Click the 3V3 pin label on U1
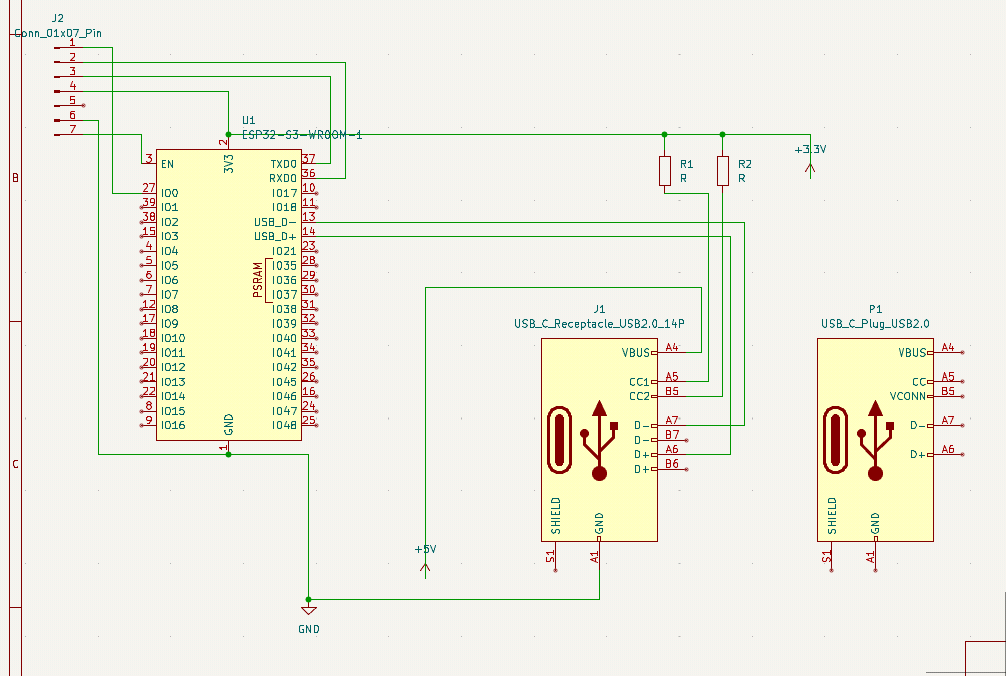The height and width of the screenshot is (676, 1006). (x=228, y=164)
